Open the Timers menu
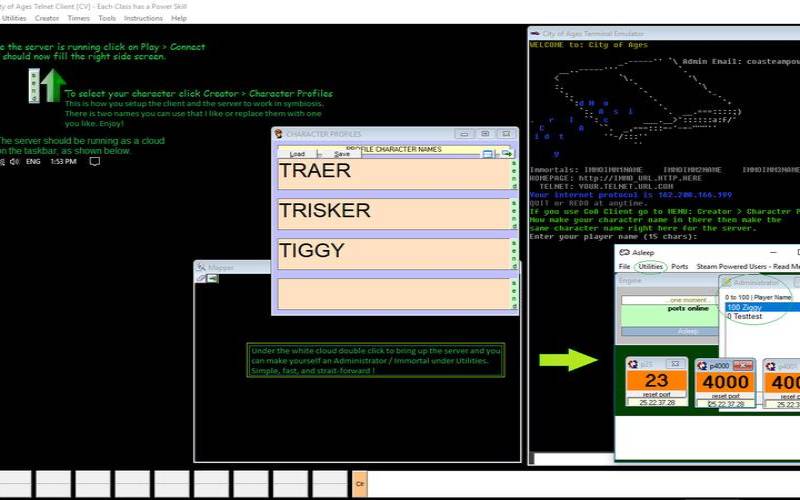 [x=78, y=18]
